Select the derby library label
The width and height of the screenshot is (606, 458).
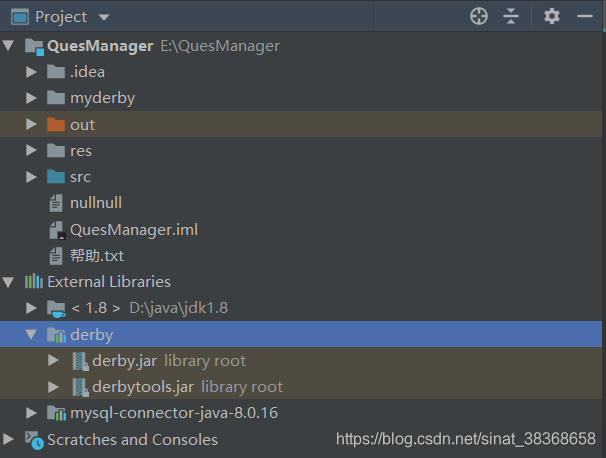click(x=92, y=335)
